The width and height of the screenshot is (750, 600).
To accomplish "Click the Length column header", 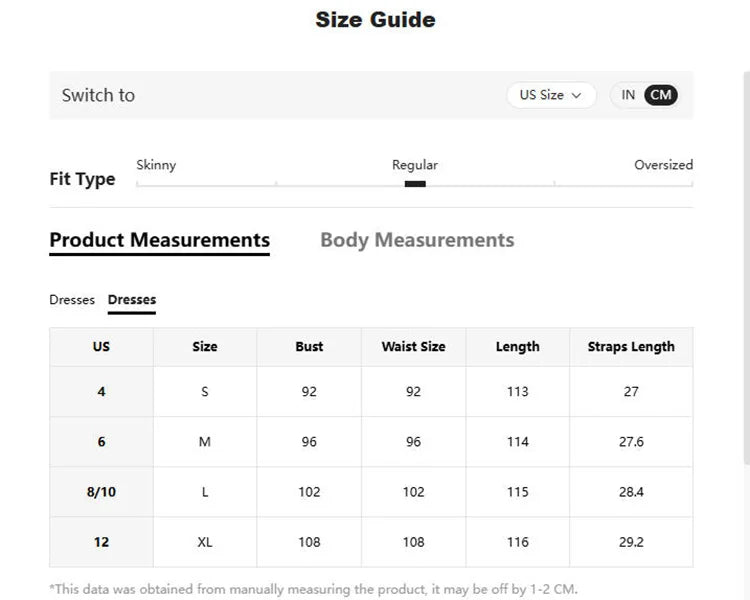I will click(518, 347).
